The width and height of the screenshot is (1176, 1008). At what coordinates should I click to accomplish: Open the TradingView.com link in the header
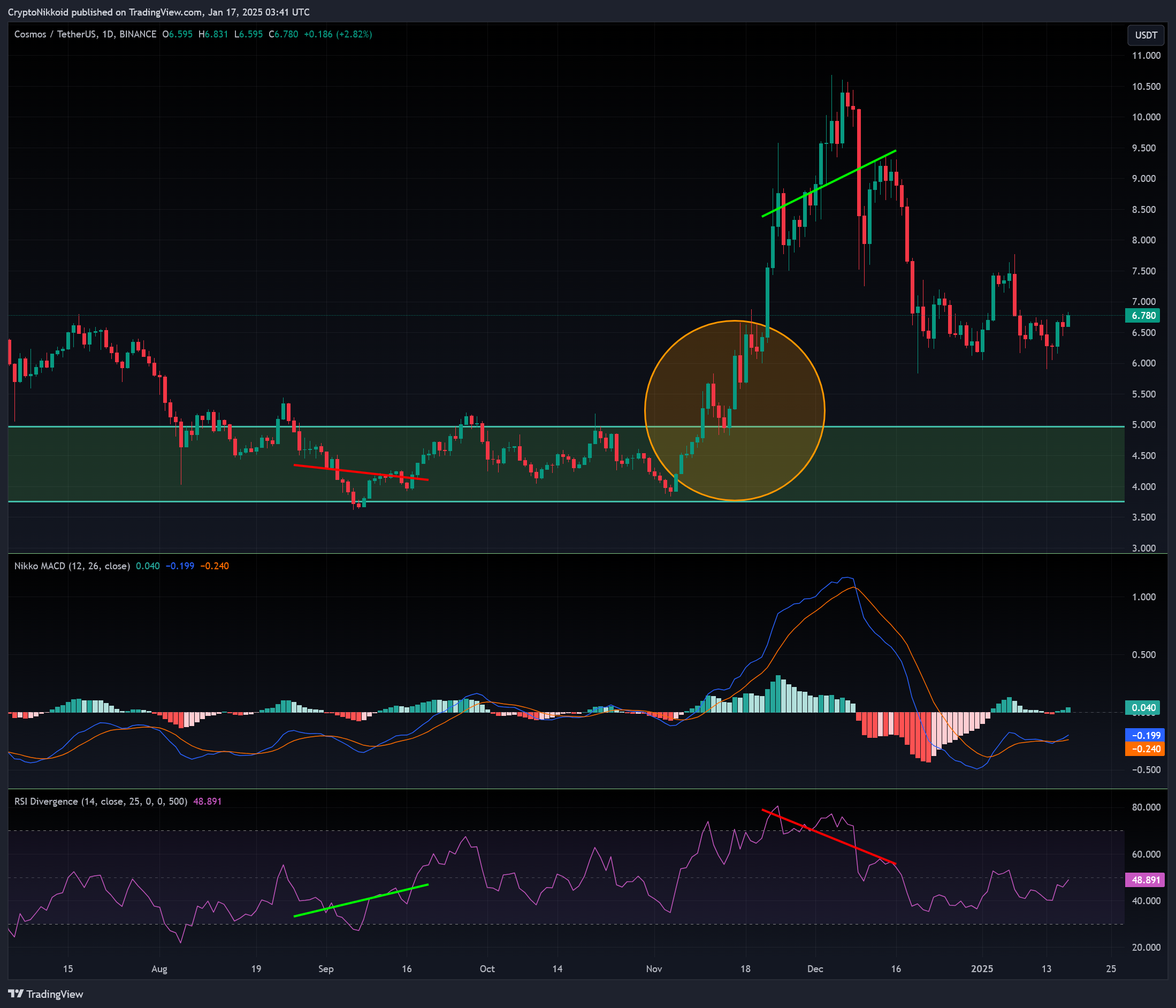[x=165, y=12]
